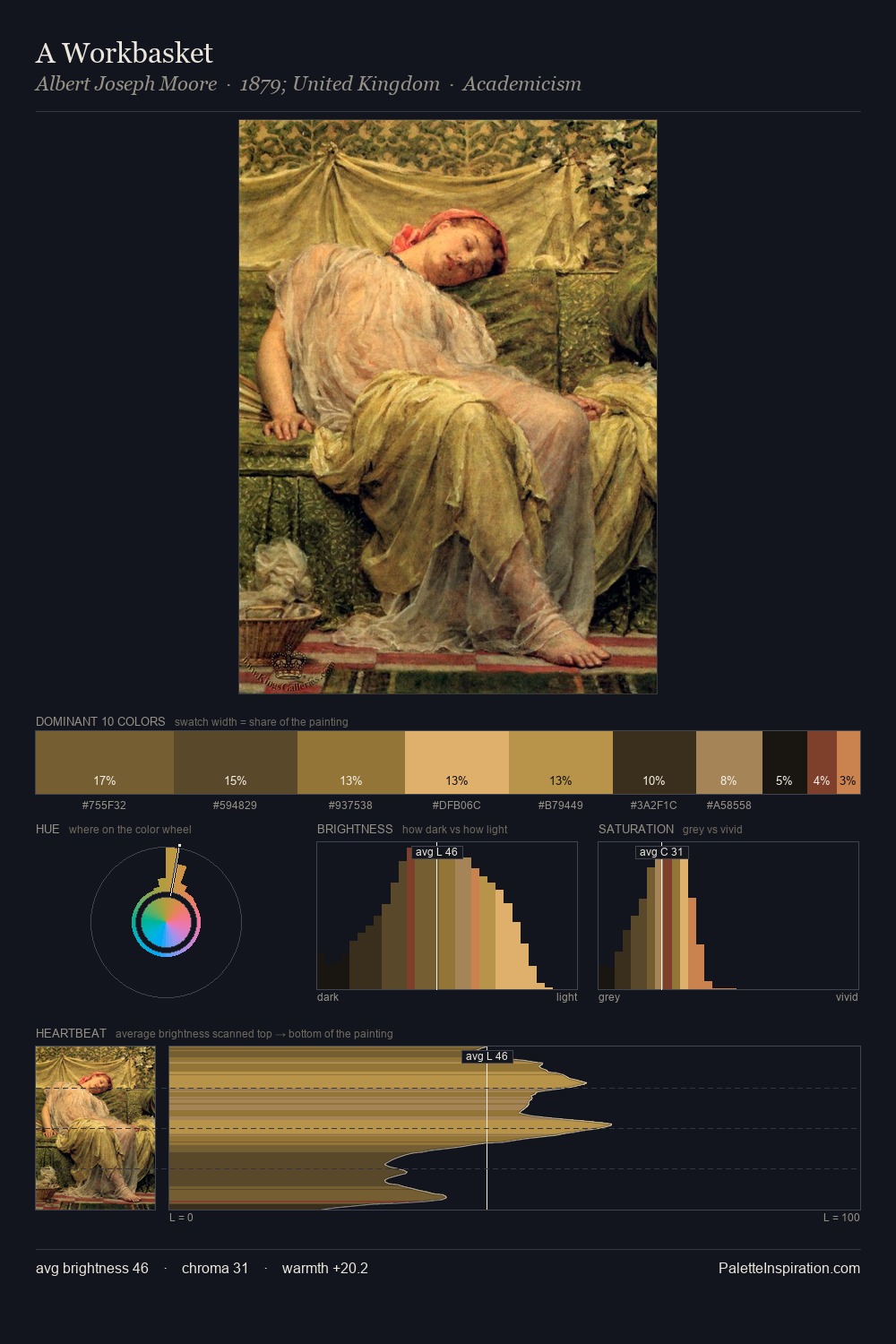Click the 'SATURATION' section heading
This screenshot has width=896, height=1344.
point(636,829)
